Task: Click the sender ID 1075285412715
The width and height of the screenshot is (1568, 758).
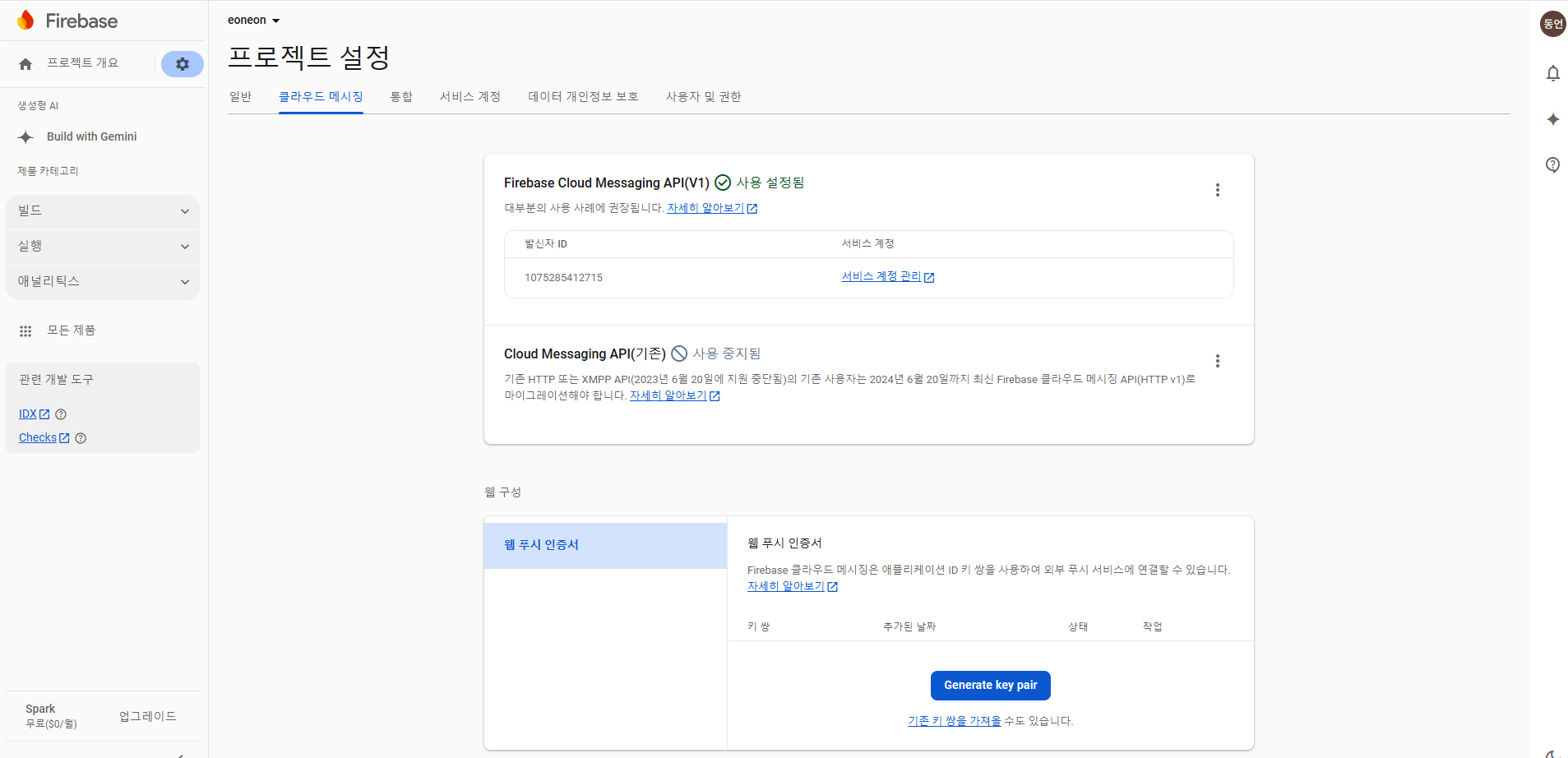Action: coord(564,278)
